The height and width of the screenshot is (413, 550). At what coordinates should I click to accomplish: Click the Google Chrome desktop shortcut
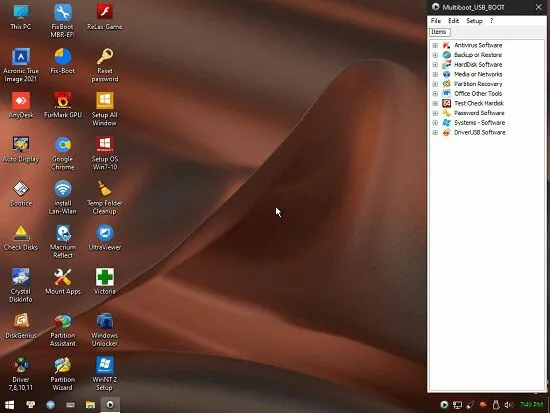[x=63, y=153]
